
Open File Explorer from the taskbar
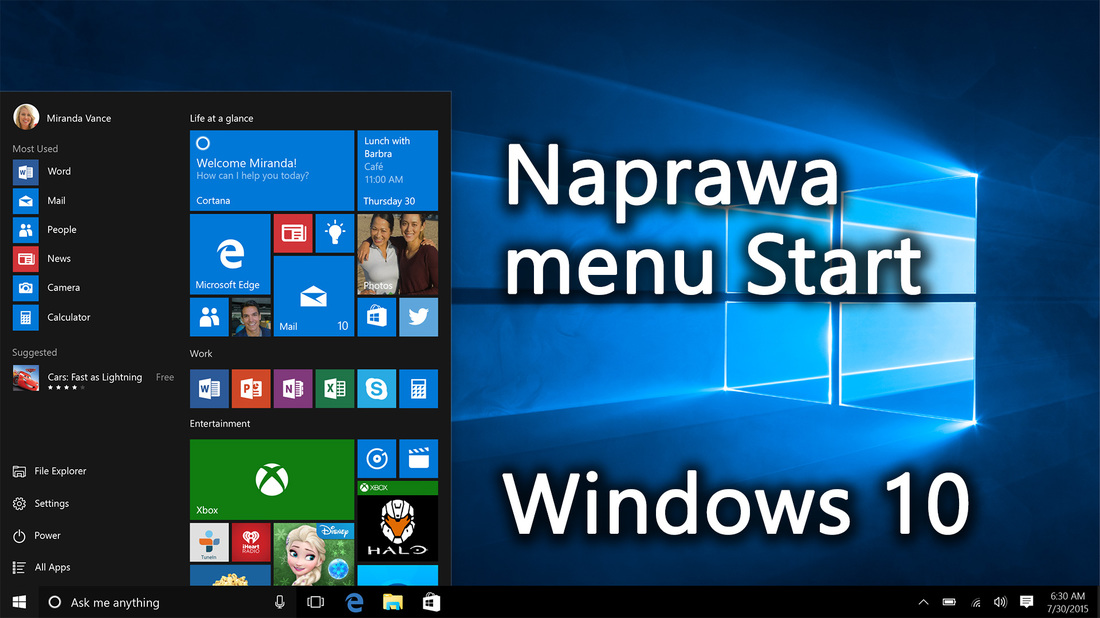coord(393,602)
